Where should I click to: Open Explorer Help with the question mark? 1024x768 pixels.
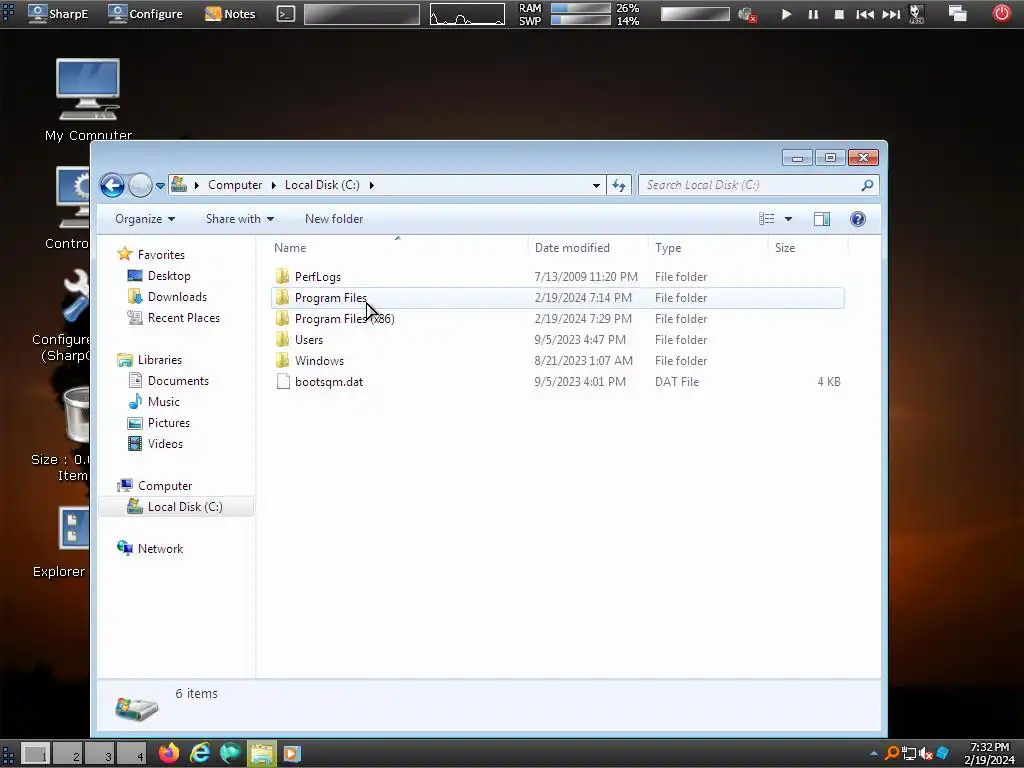coord(858,219)
